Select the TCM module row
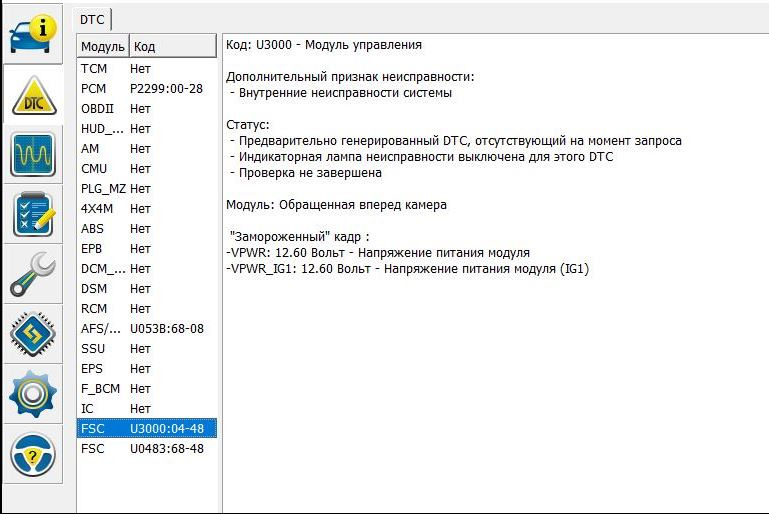The height and width of the screenshot is (514, 769). pyautogui.click(x=147, y=68)
